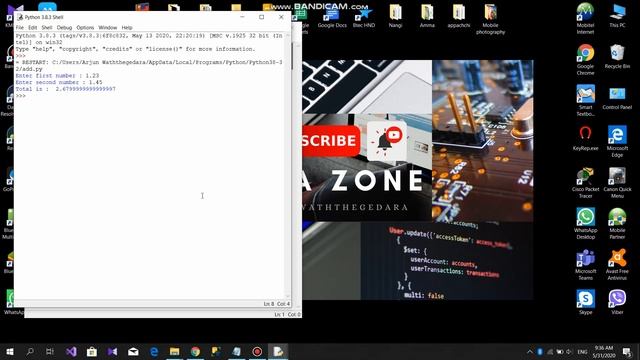Select the KeyRep.exe desktop icon

pos(585,139)
